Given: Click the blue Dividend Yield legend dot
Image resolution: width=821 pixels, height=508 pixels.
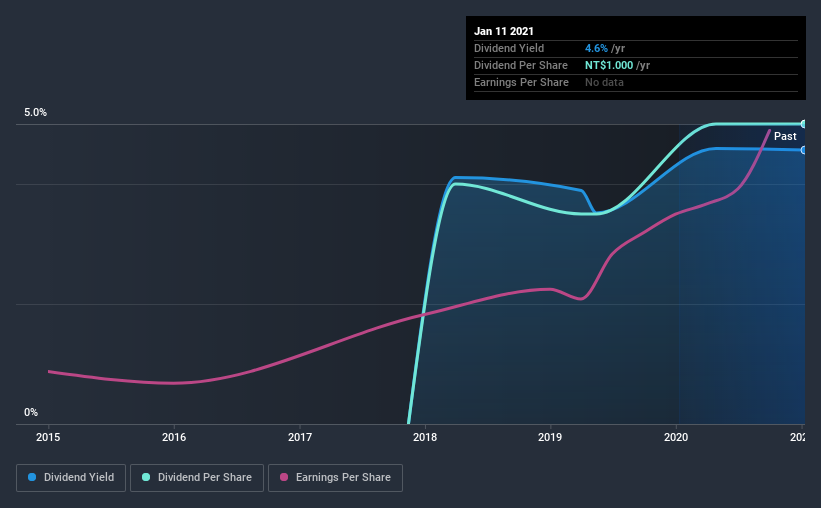Looking at the screenshot, I should click(32, 477).
